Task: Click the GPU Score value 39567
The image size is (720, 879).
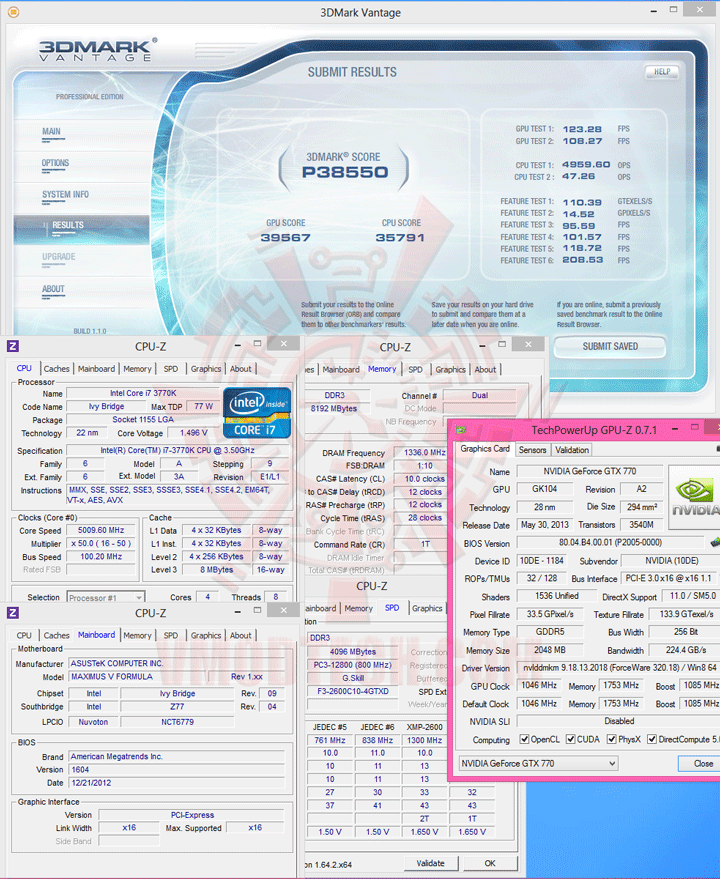Action: pyautogui.click(x=285, y=238)
